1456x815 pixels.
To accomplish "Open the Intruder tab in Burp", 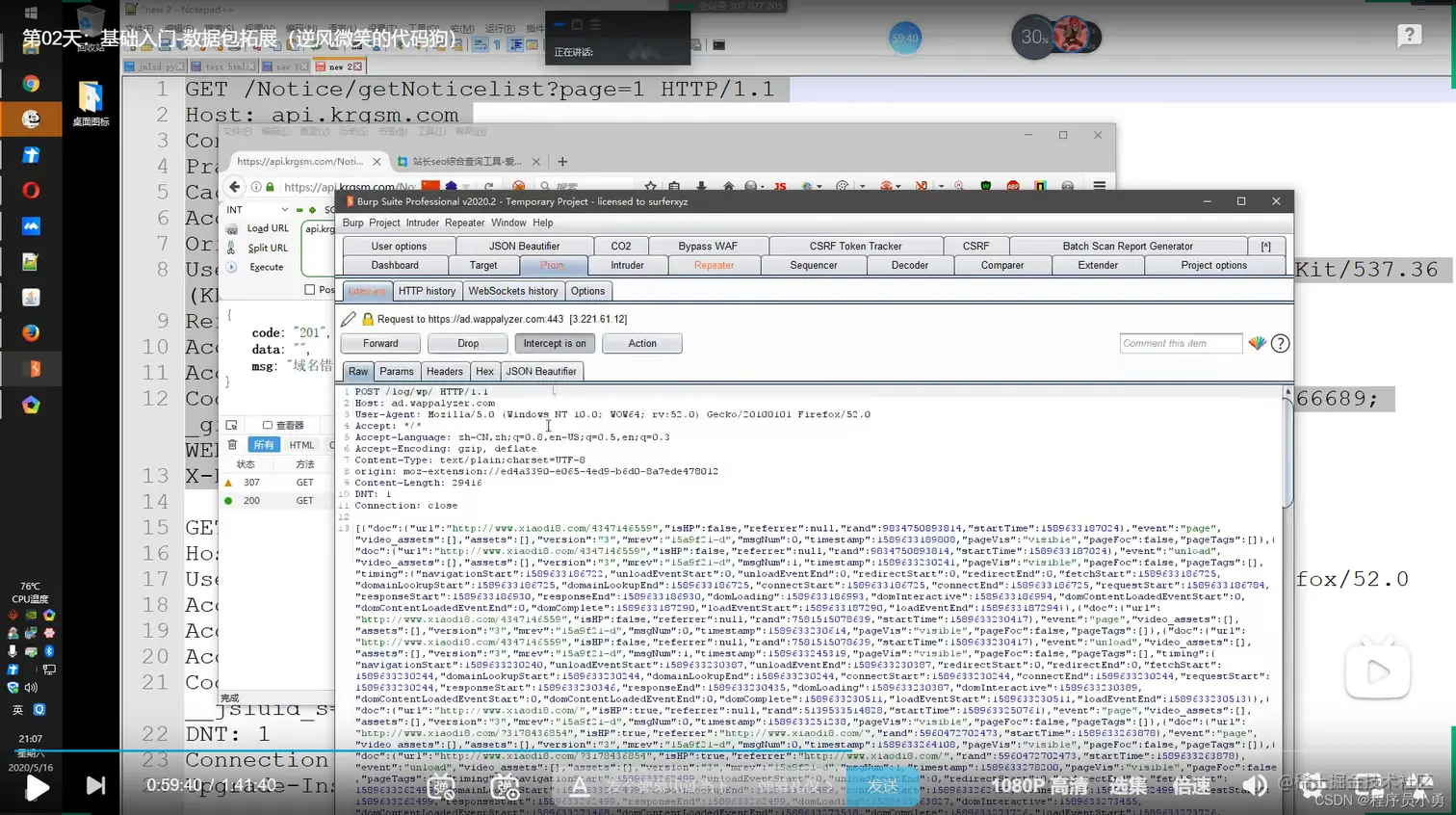I will tap(627, 266).
